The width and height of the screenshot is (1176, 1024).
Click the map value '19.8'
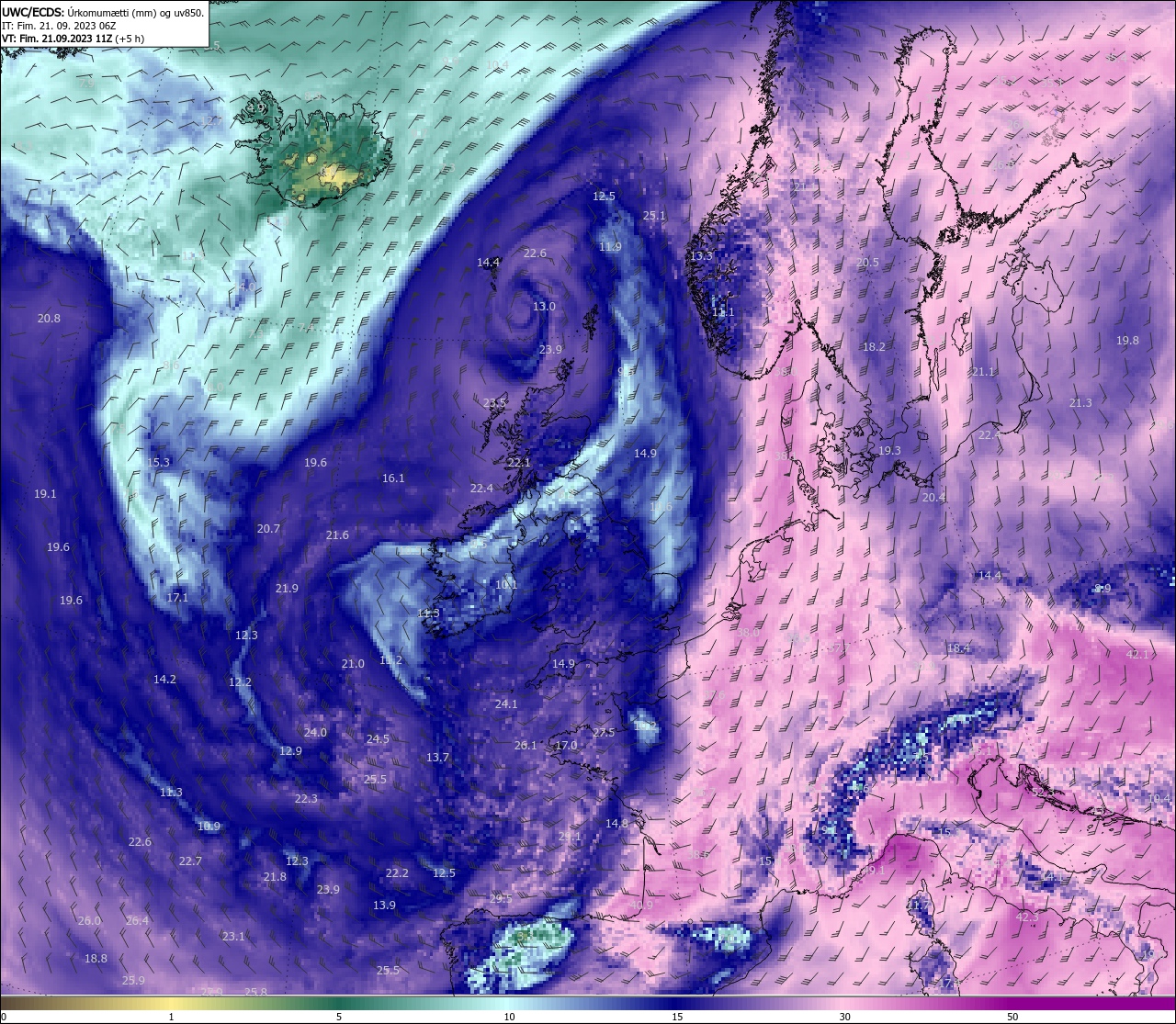point(1127,341)
